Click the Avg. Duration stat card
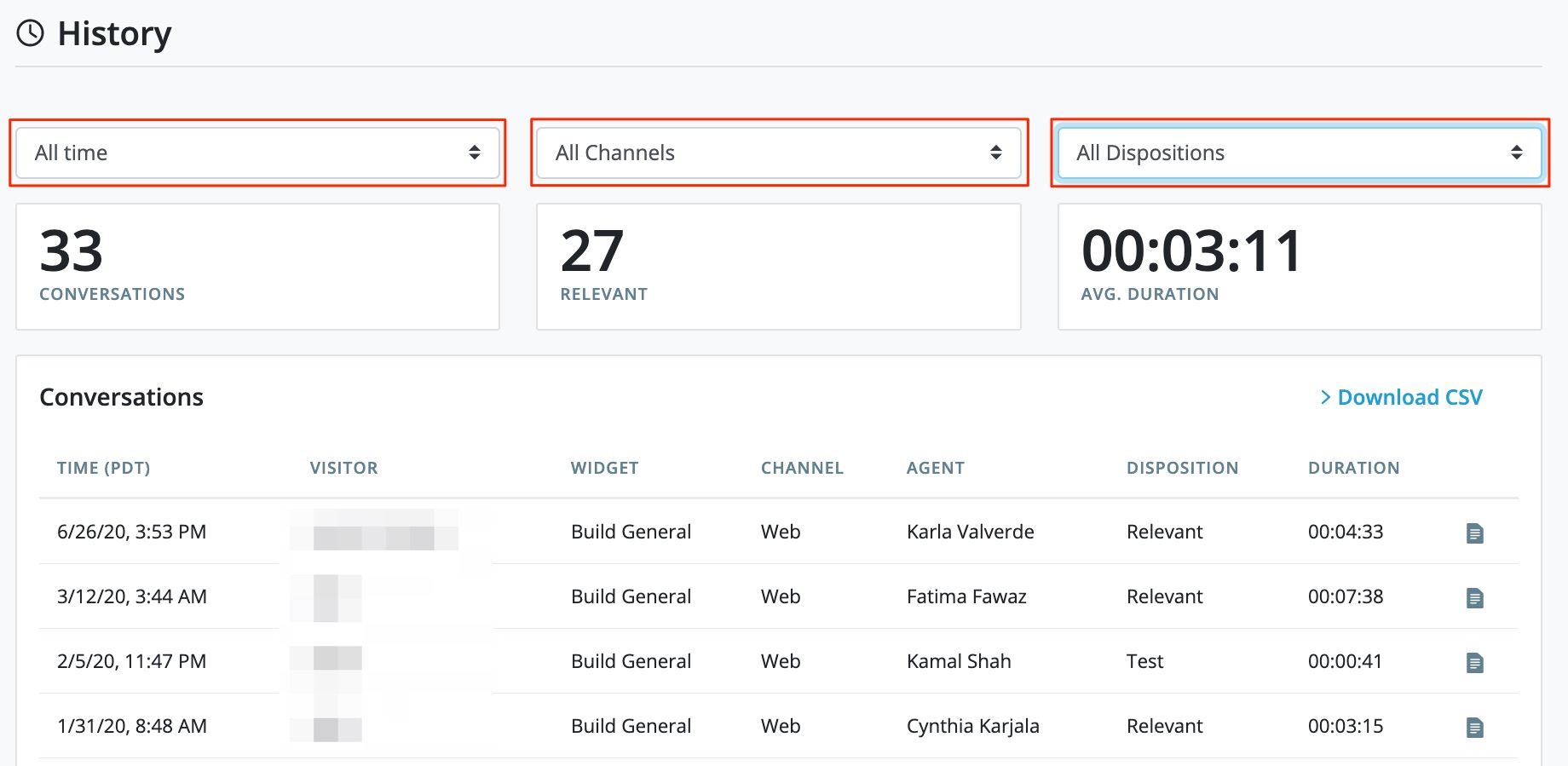 (1300, 267)
